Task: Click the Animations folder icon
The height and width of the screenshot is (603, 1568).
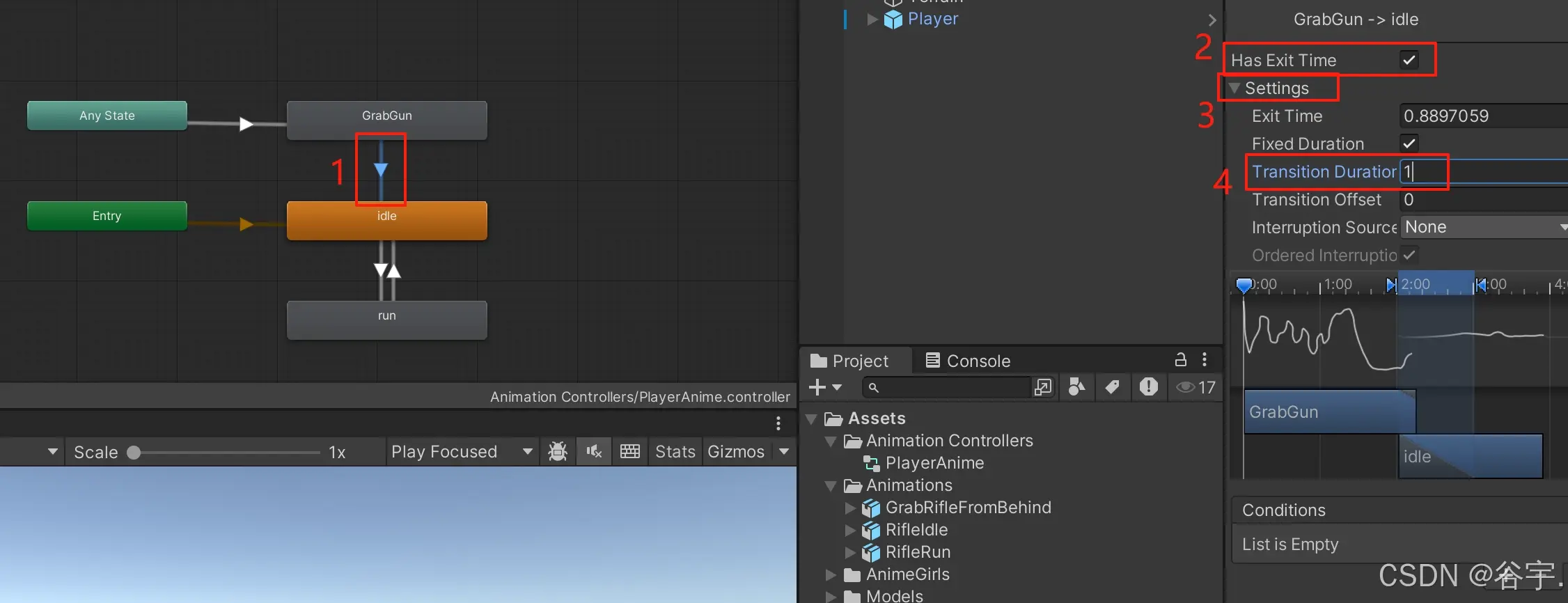Action: click(853, 486)
